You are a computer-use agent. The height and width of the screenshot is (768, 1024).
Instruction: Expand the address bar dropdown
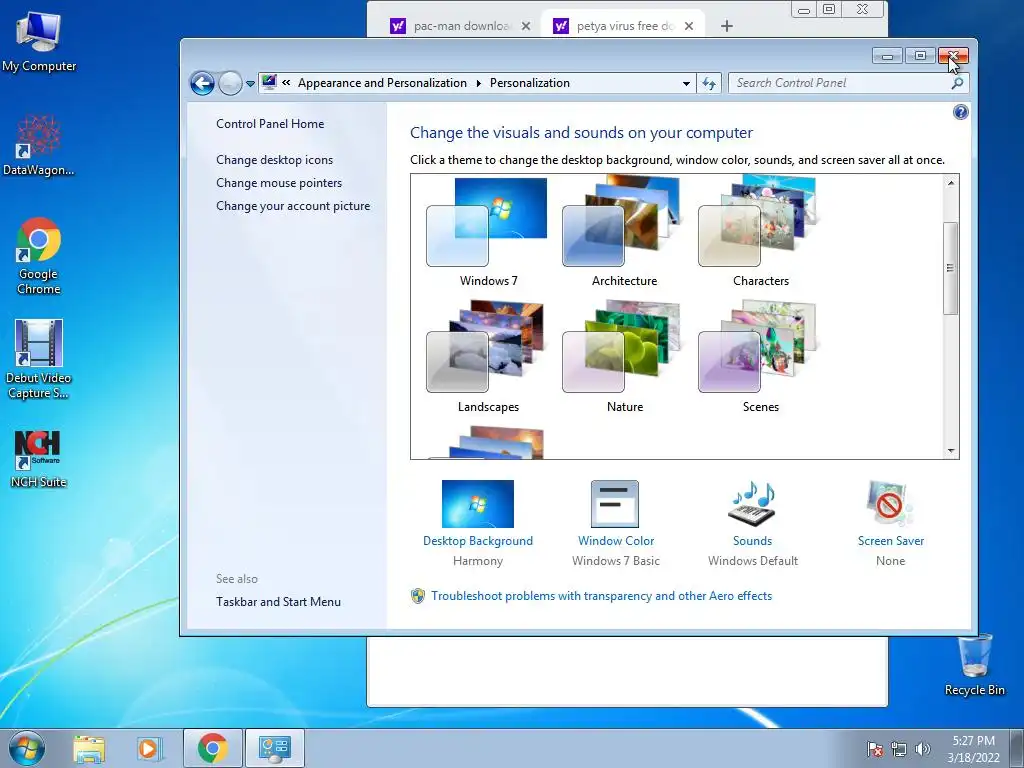686,84
